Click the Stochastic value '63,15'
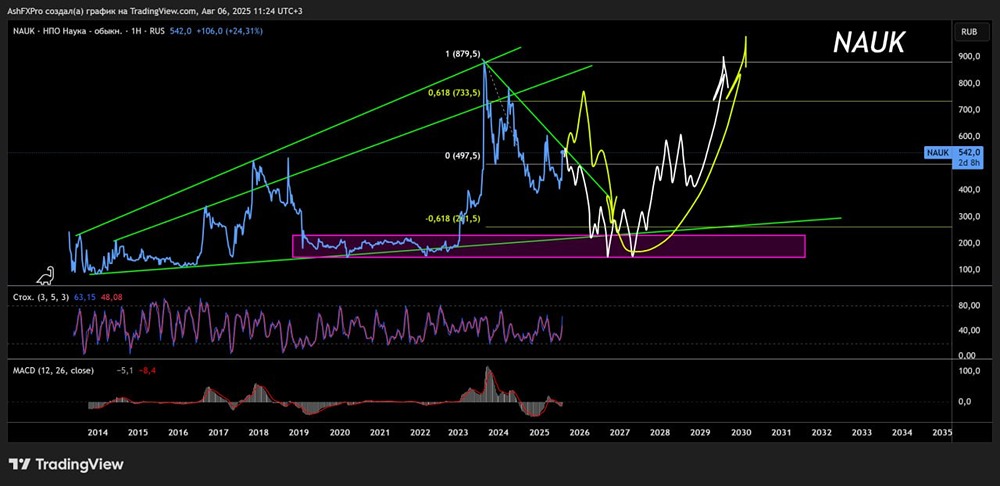The image size is (1000, 486). click(x=84, y=297)
